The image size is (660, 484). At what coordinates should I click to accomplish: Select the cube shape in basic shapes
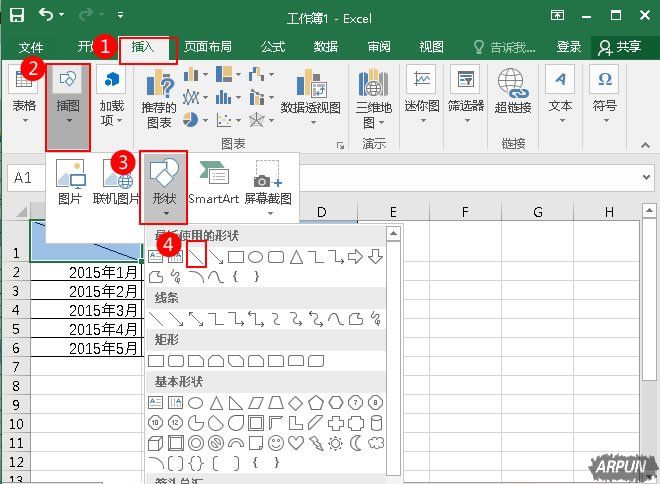tap(156, 443)
